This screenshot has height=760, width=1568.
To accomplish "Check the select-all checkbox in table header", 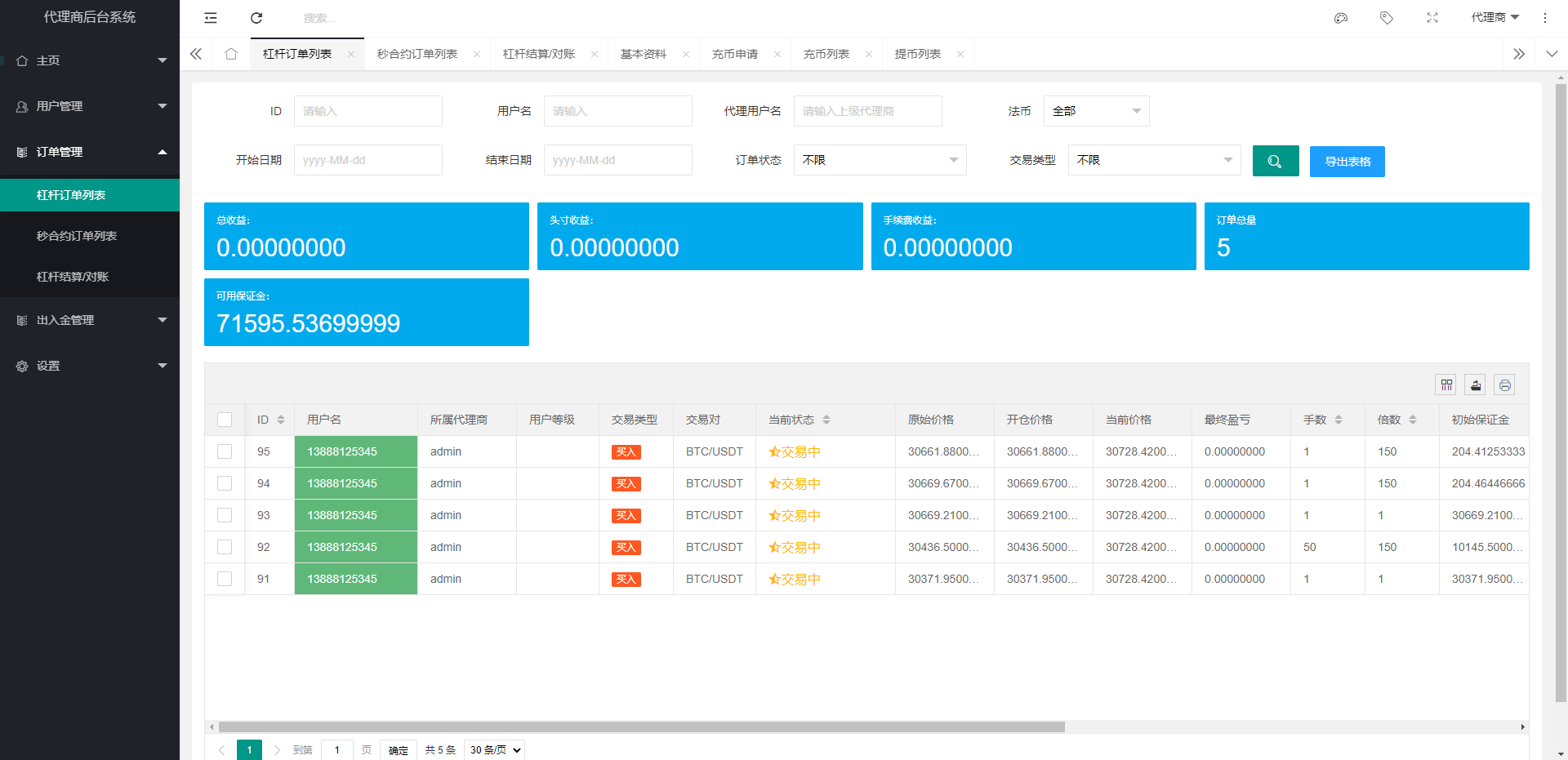I will coord(225,420).
